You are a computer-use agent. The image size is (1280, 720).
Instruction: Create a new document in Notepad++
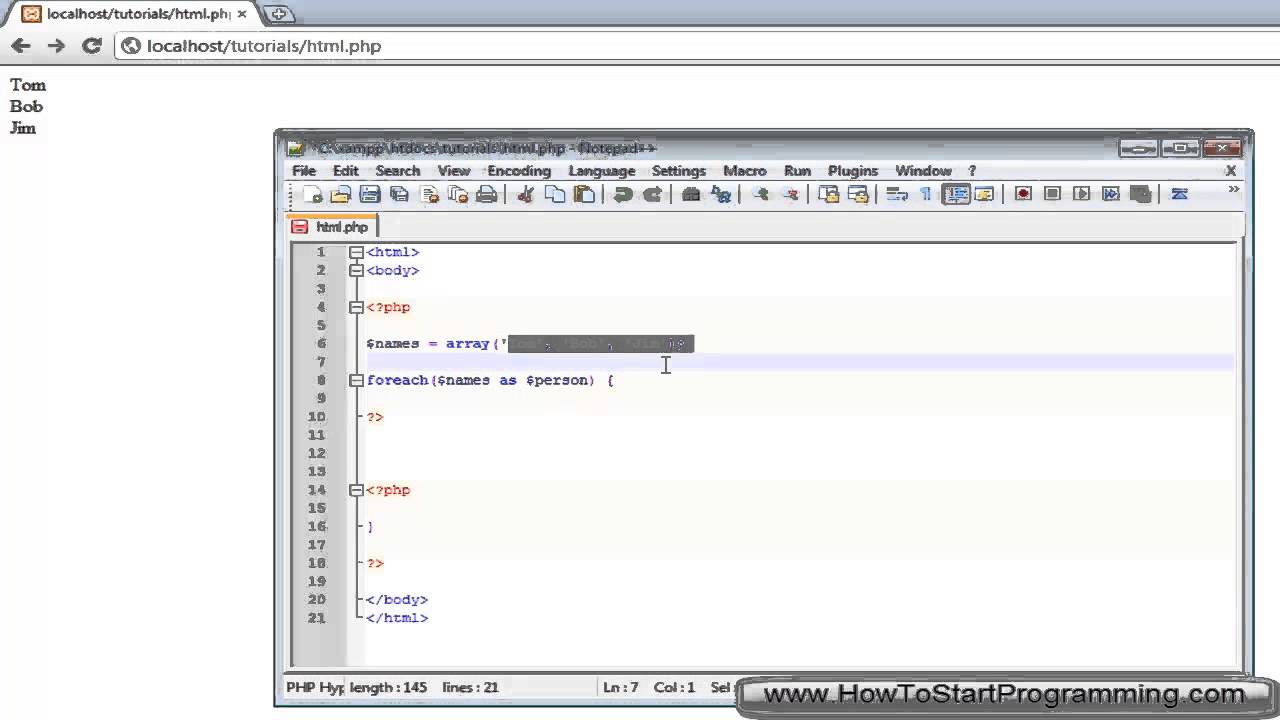(312, 194)
